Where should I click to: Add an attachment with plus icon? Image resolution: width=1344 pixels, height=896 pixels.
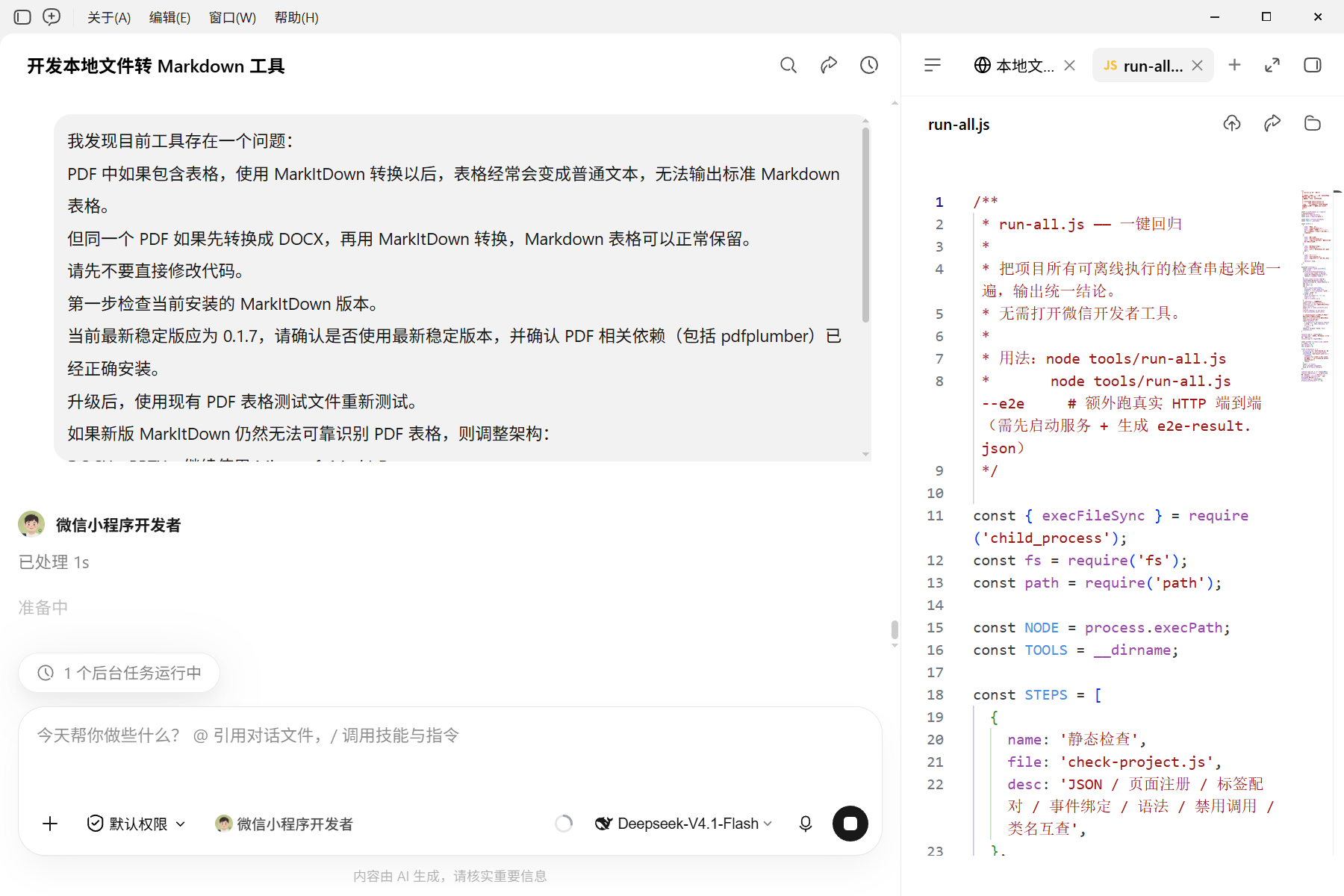pos(50,824)
